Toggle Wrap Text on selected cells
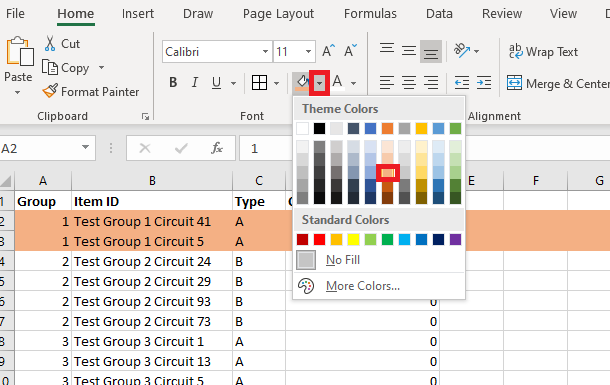Screen dimensions: 610x385 543,52
